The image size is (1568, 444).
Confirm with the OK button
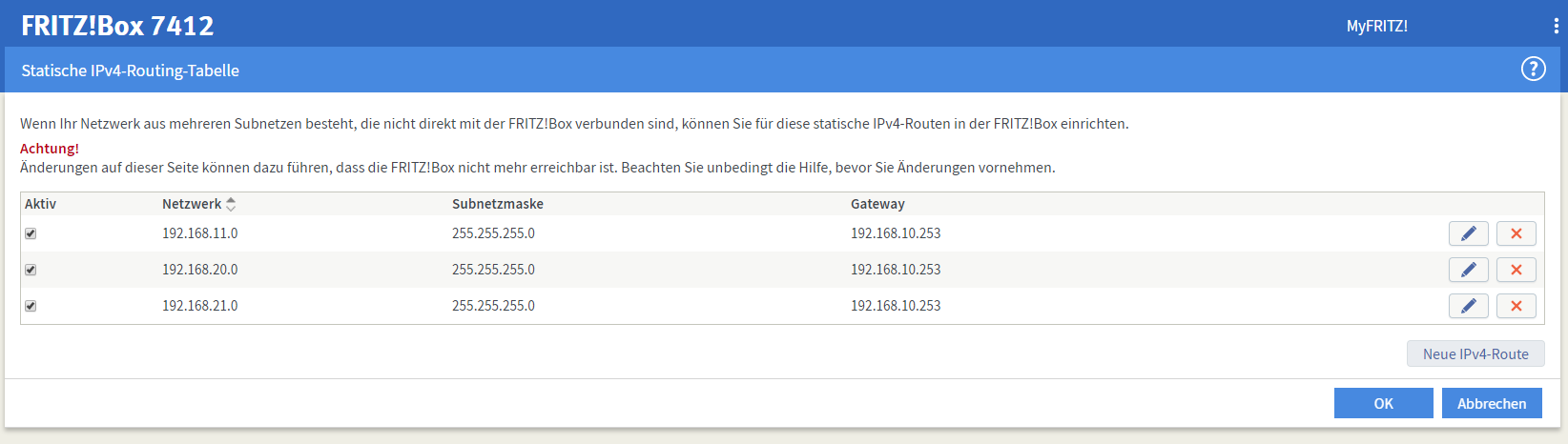[x=1384, y=403]
